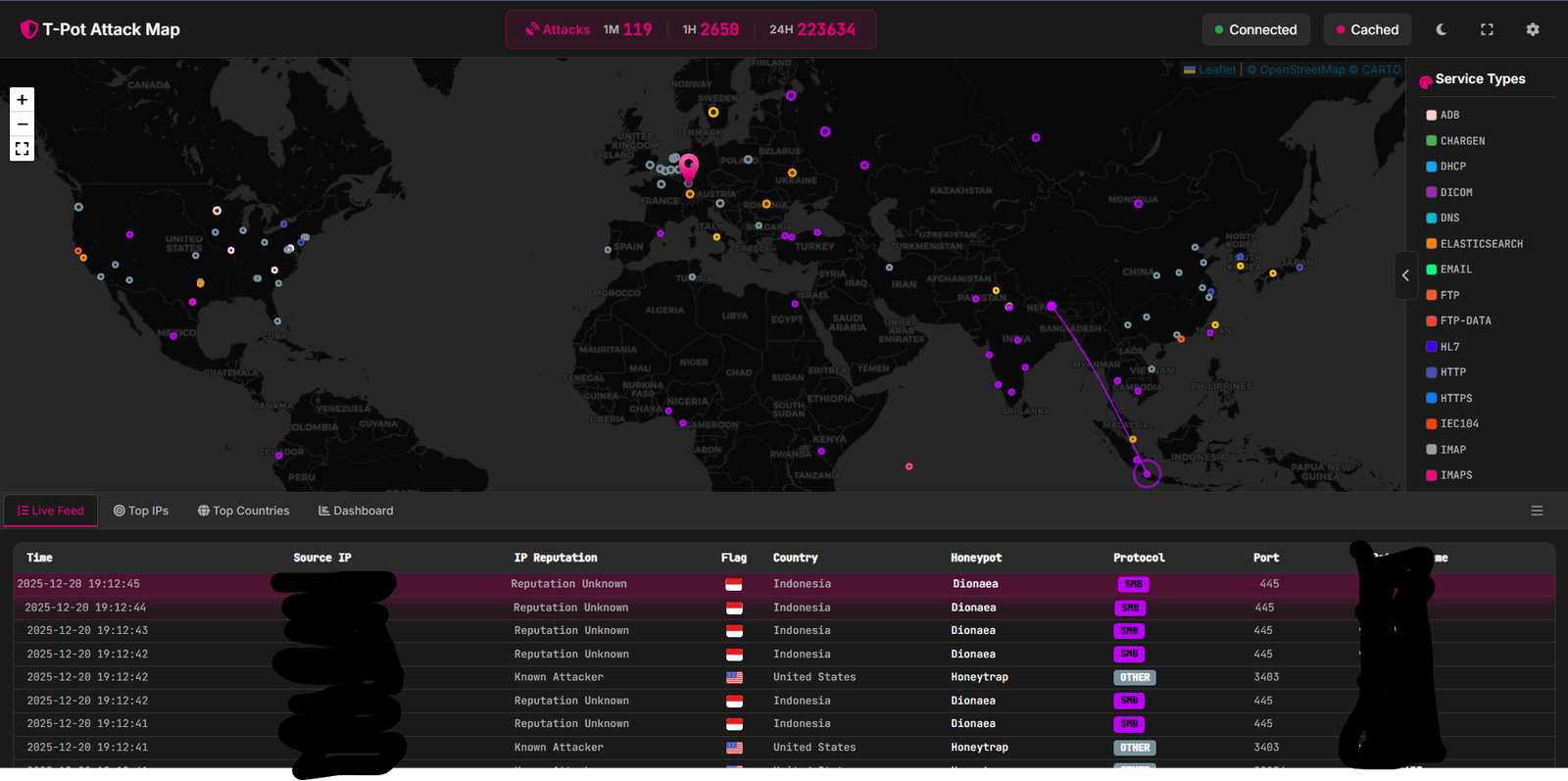This screenshot has height=781, width=1568.
Task: Click the T-Pot shield logo
Action: 29,29
